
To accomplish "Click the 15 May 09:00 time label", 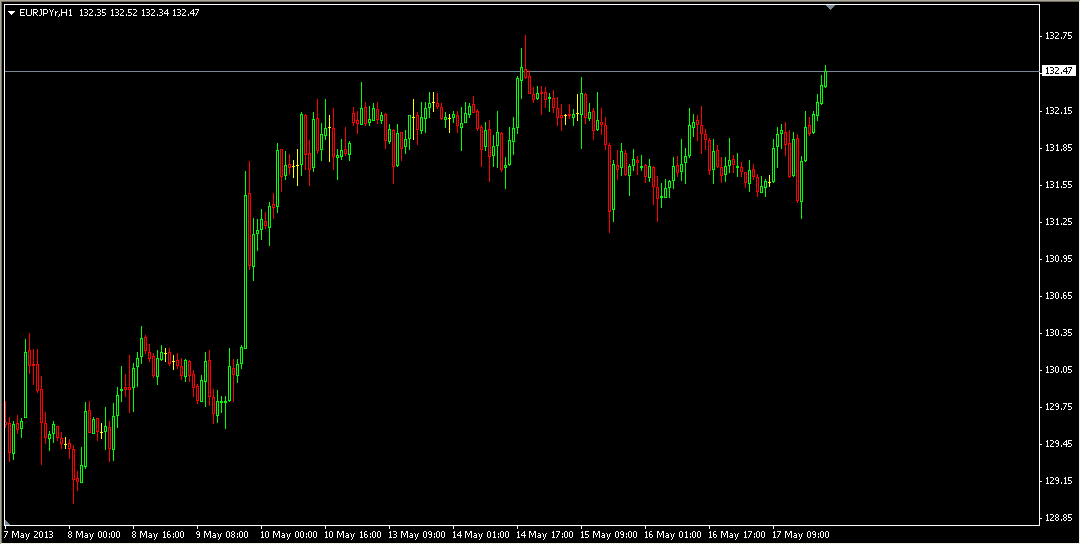I will click(x=610, y=535).
